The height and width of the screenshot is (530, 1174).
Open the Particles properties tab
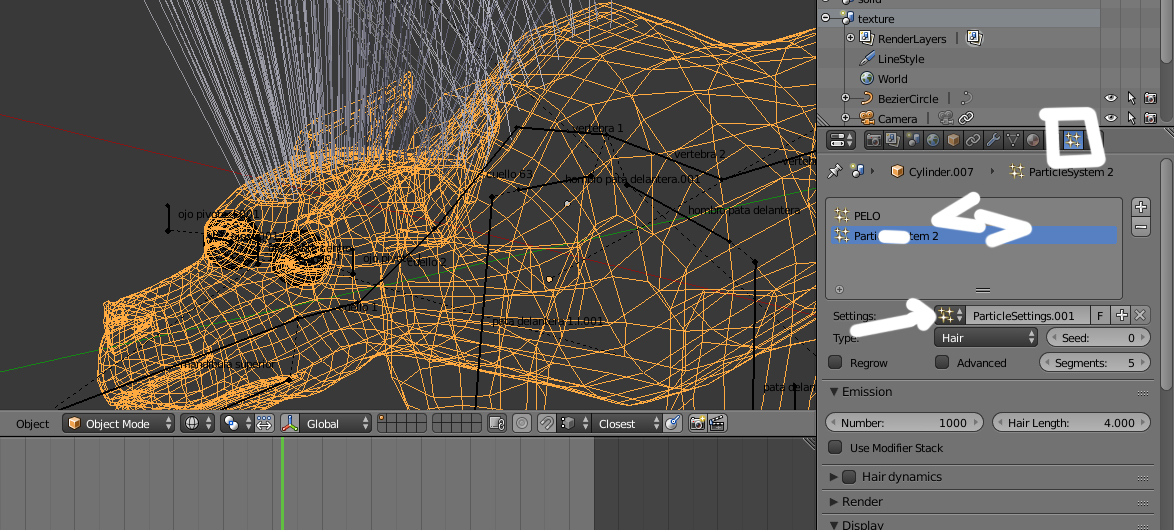[x=1073, y=139]
